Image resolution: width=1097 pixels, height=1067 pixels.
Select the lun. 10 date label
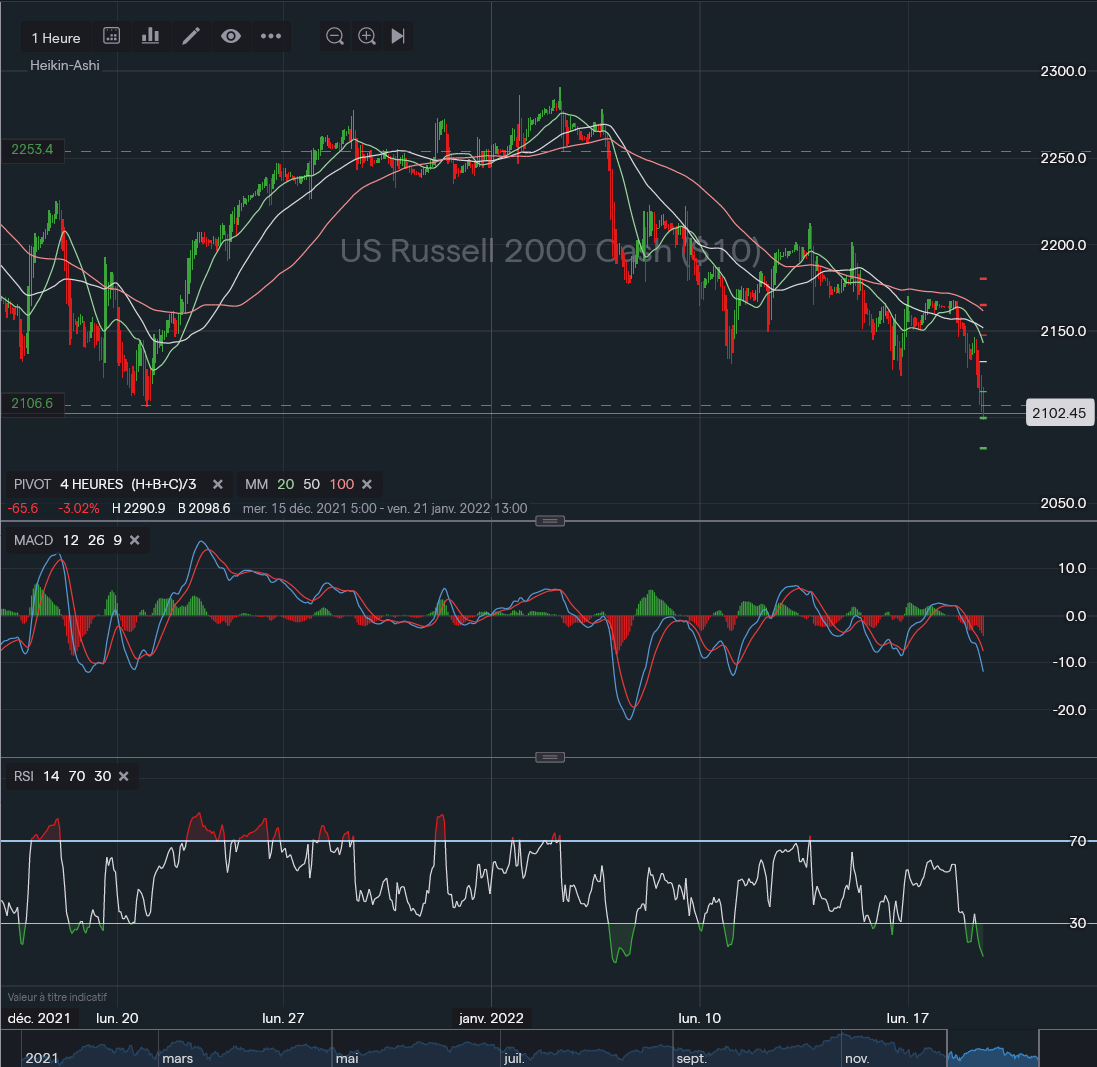pyautogui.click(x=700, y=1018)
